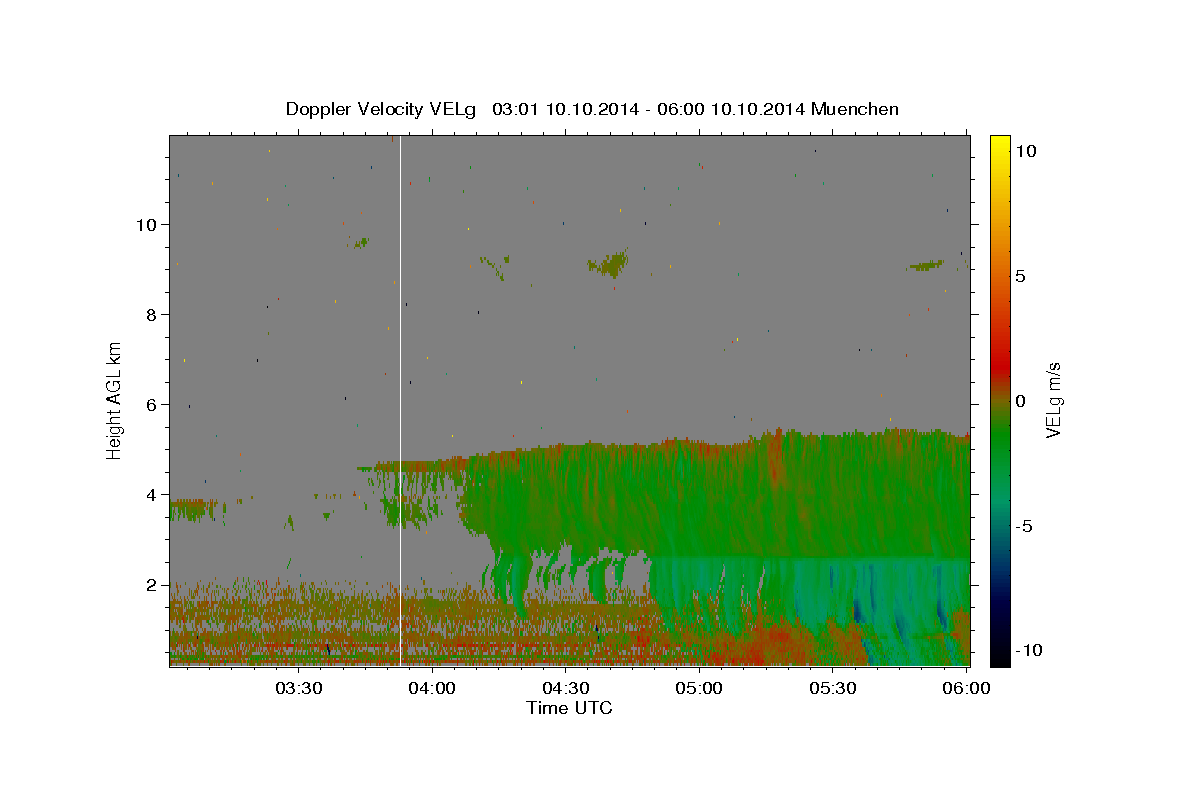
Task: Click the white vertical line in the plot
Action: coord(400,400)
